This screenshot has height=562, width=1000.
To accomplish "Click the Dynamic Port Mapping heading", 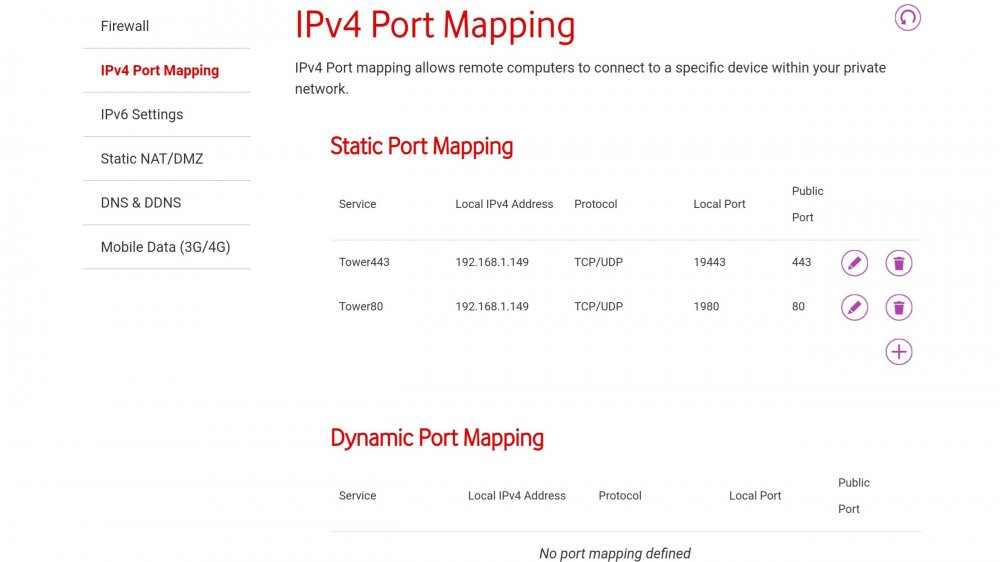I will [x=437, y=438].
